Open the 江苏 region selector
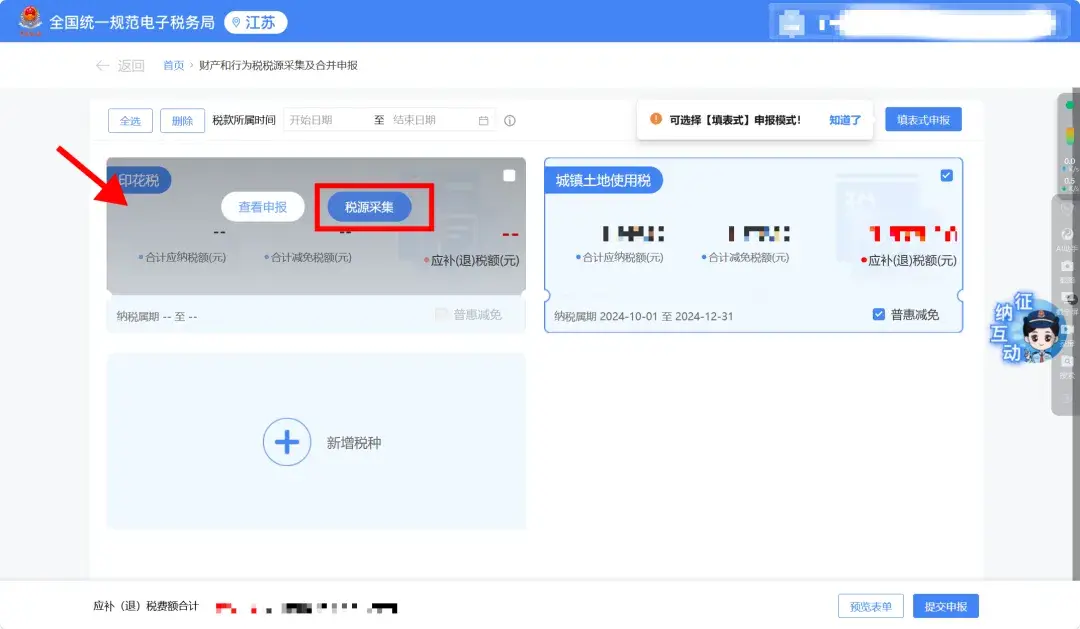The image size is (1080, 629). [253, 21]
